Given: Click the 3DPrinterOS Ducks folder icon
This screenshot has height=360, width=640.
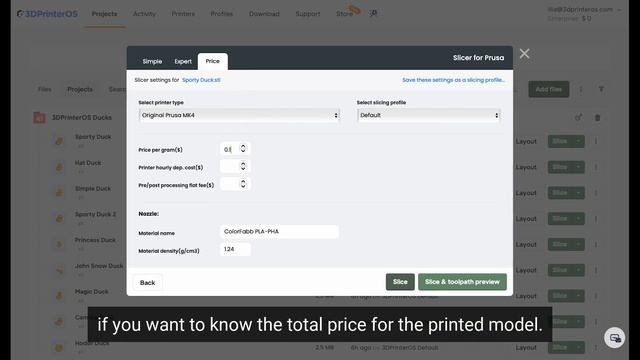Looking at the screenshot, I should pyautogui.click(x=40, y=118).
